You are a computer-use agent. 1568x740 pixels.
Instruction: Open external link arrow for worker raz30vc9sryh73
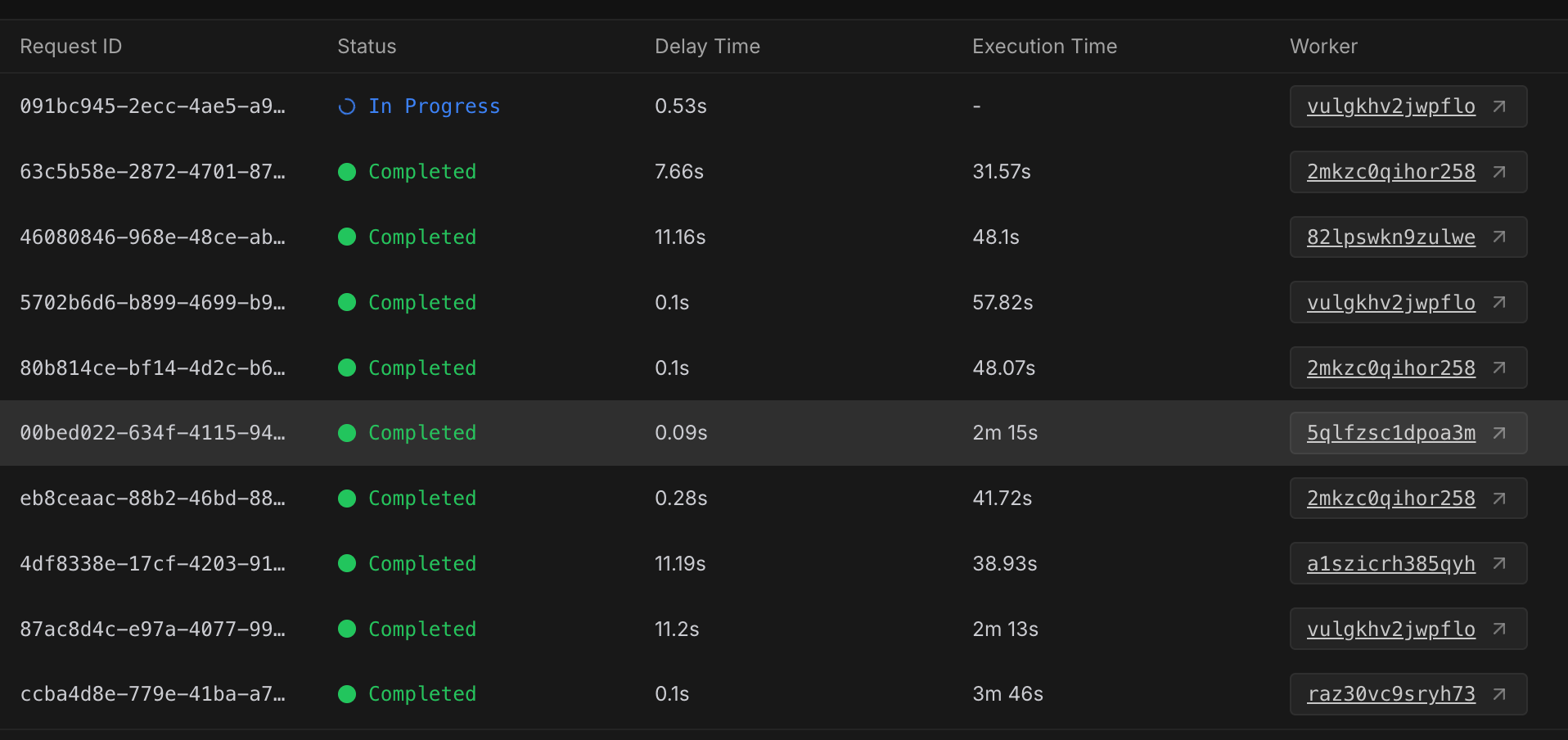(x=1499, y=694)
